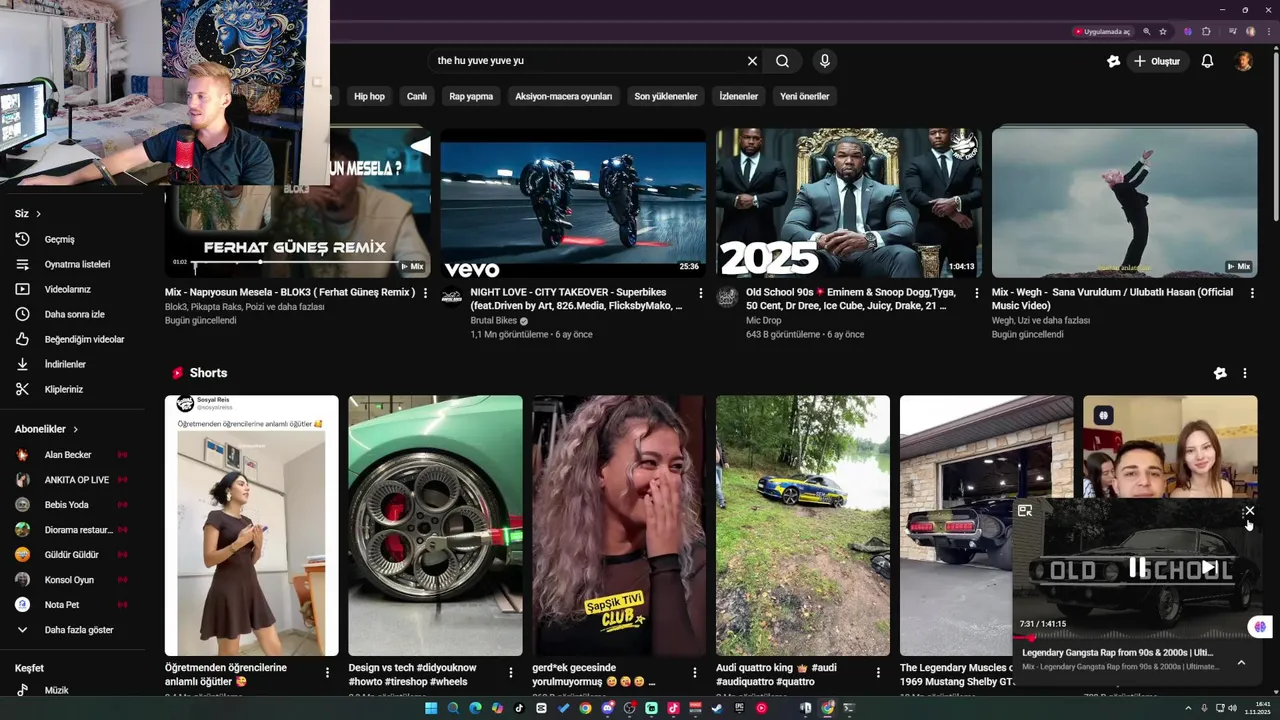Open Güldür Güldür subscription channel
Viewport: 1280px width, 720px height.
coord(72,554)
